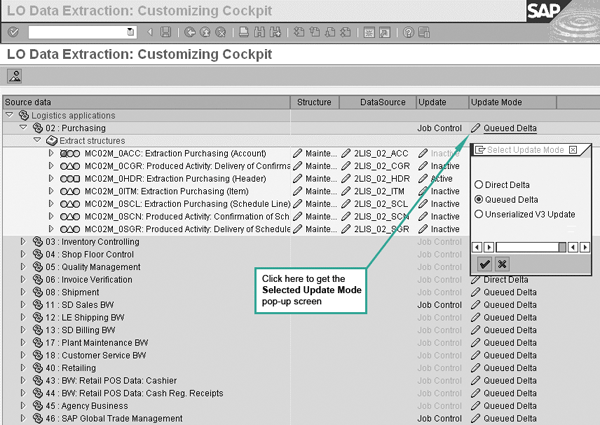Click the green checkmark confirm icon in popup
The height and width of the screenshot is (425, 600).
click(484, 264)
